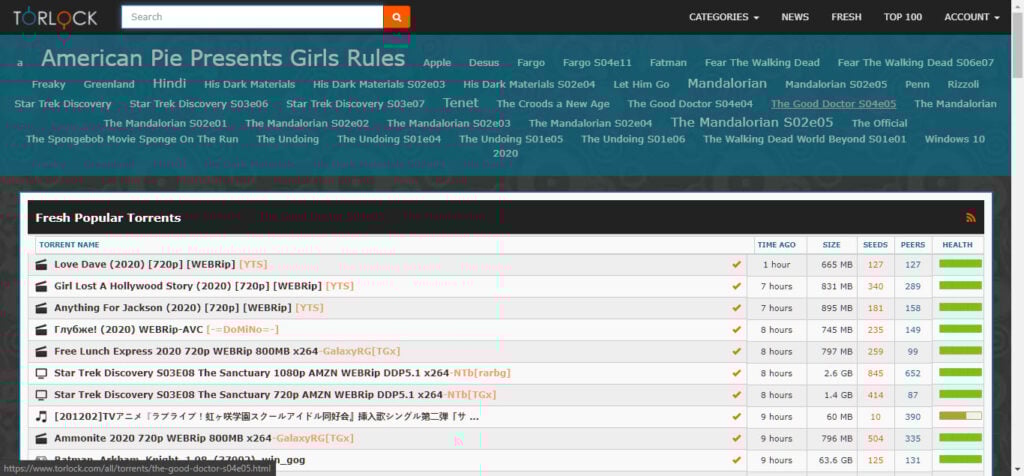The width and height of the screenshot is (1024, 476).
Task: Open Free Lunch Express 2020 720p torrent
Action: [x=227, y=351]
